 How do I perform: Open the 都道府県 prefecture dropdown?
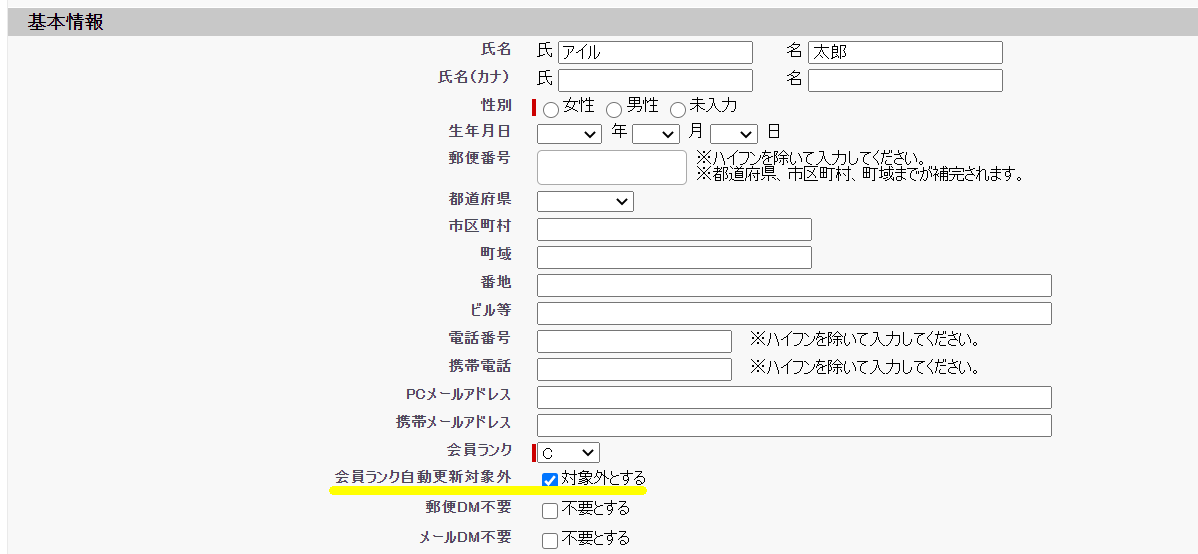(x=585, y=202)
